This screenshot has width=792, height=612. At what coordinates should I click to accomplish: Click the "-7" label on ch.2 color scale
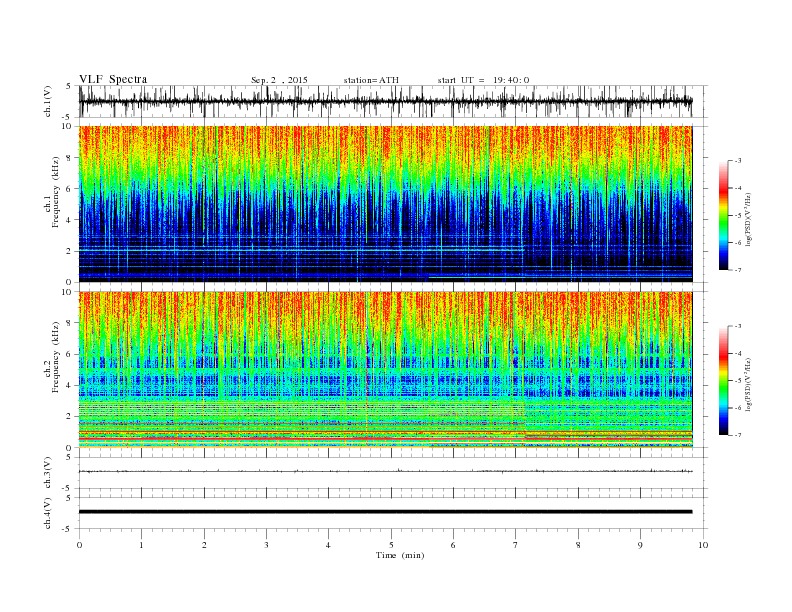738,435
